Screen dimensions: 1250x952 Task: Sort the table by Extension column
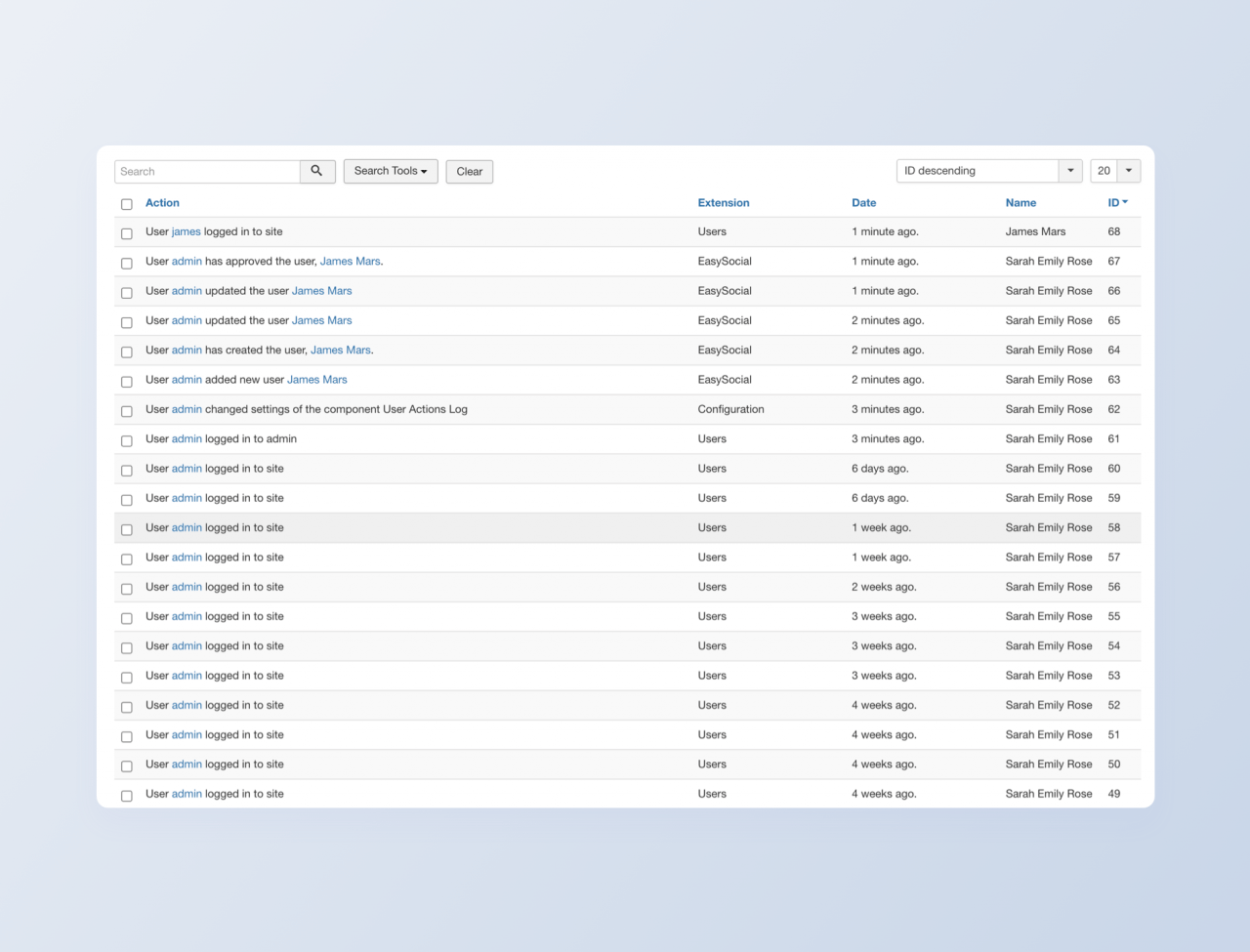tap(723, 203)
